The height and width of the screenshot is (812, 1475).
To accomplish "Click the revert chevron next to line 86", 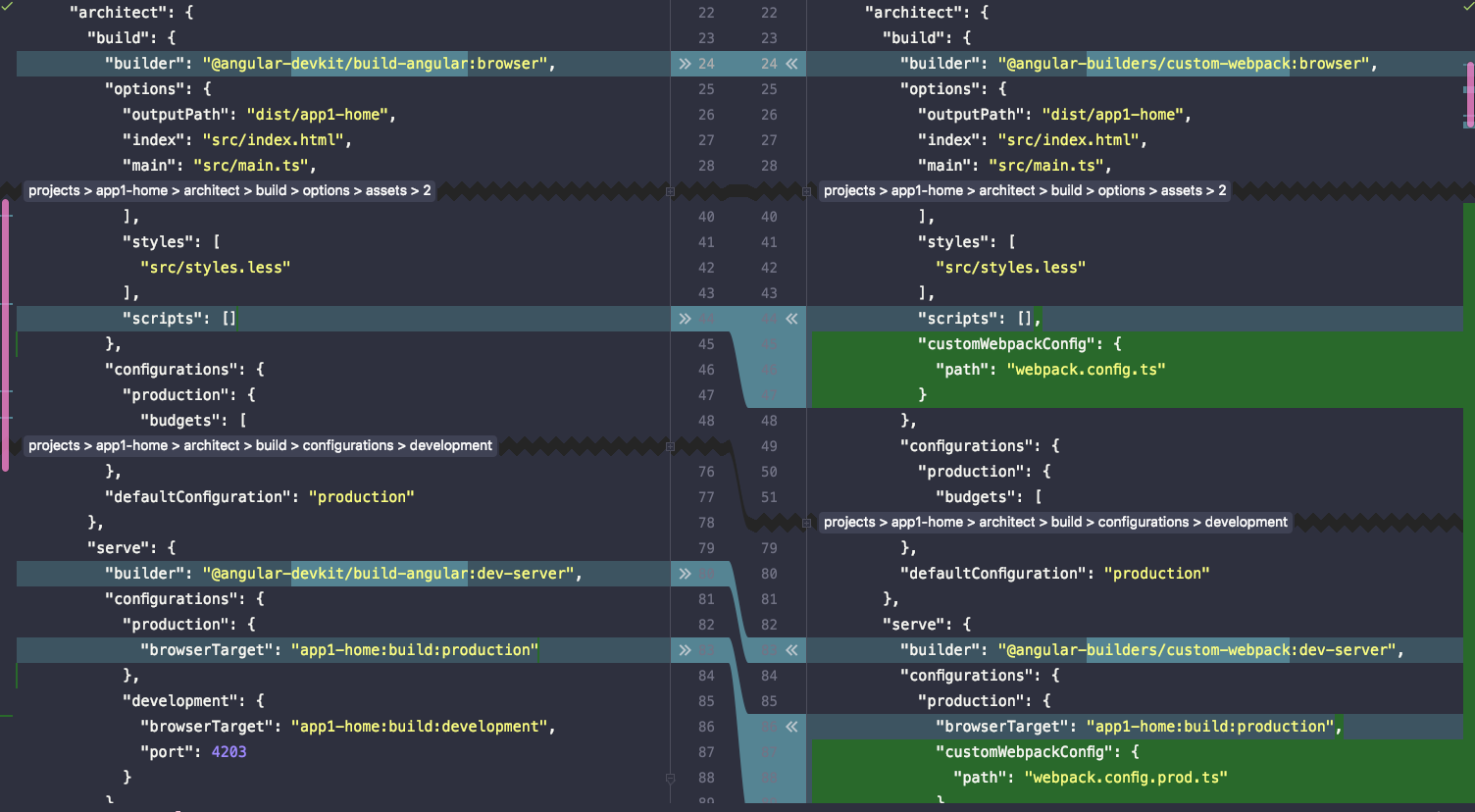I will (792, 726).
